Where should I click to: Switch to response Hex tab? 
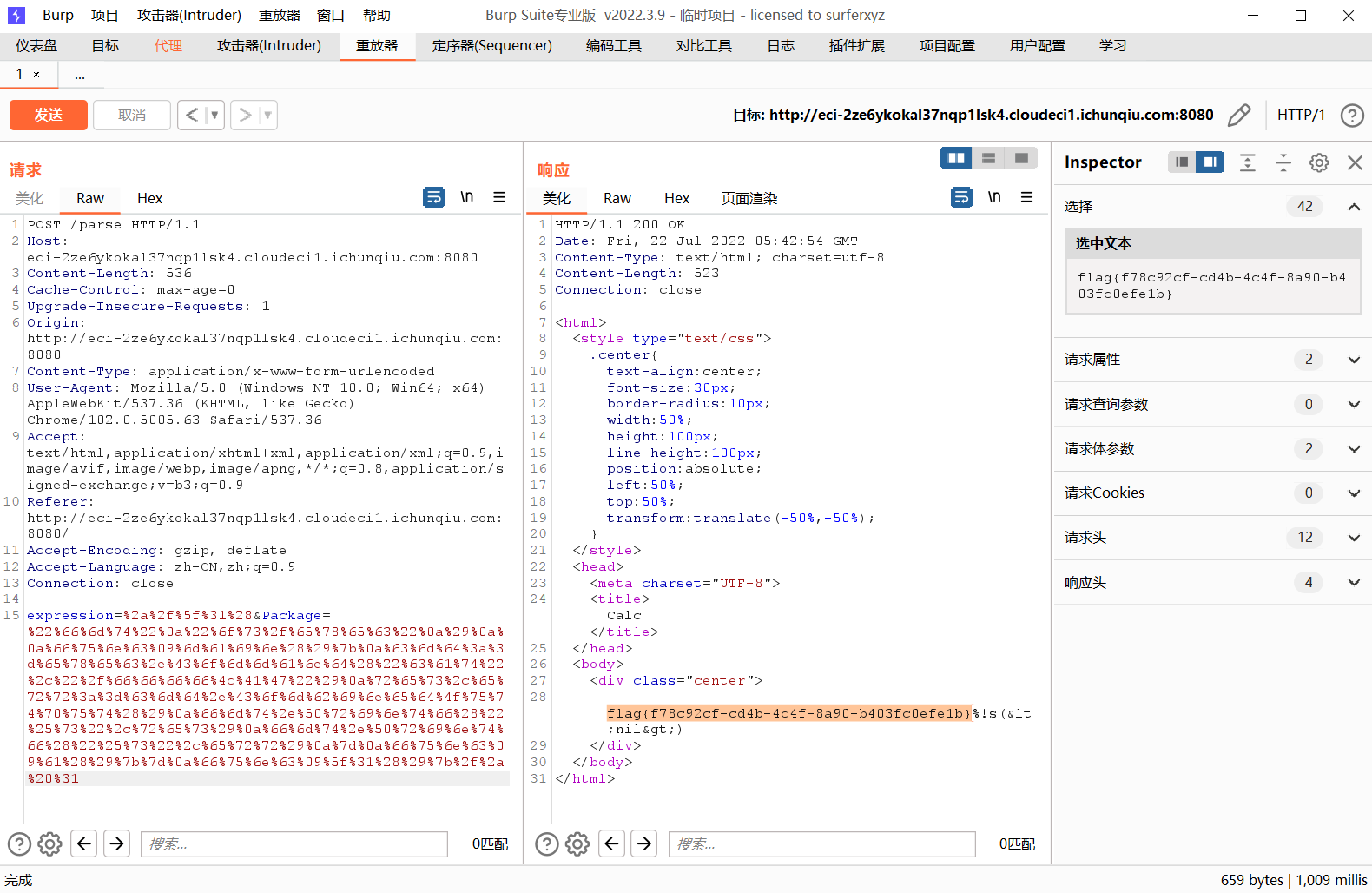click(x=676, y=199)
